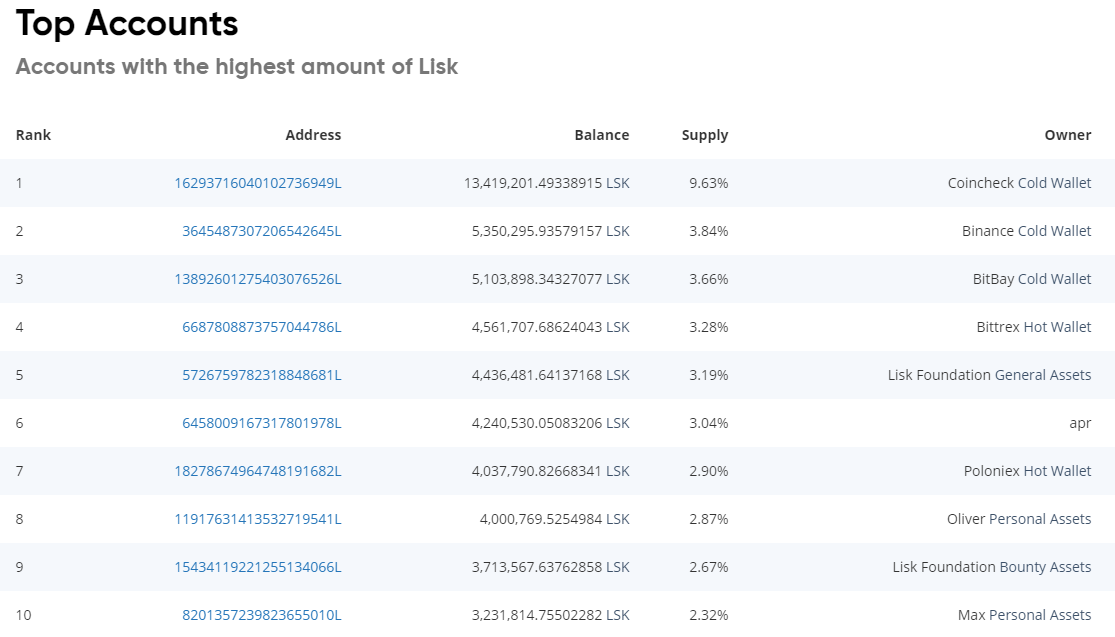Click the 9.63% supply value

(708, 183)
